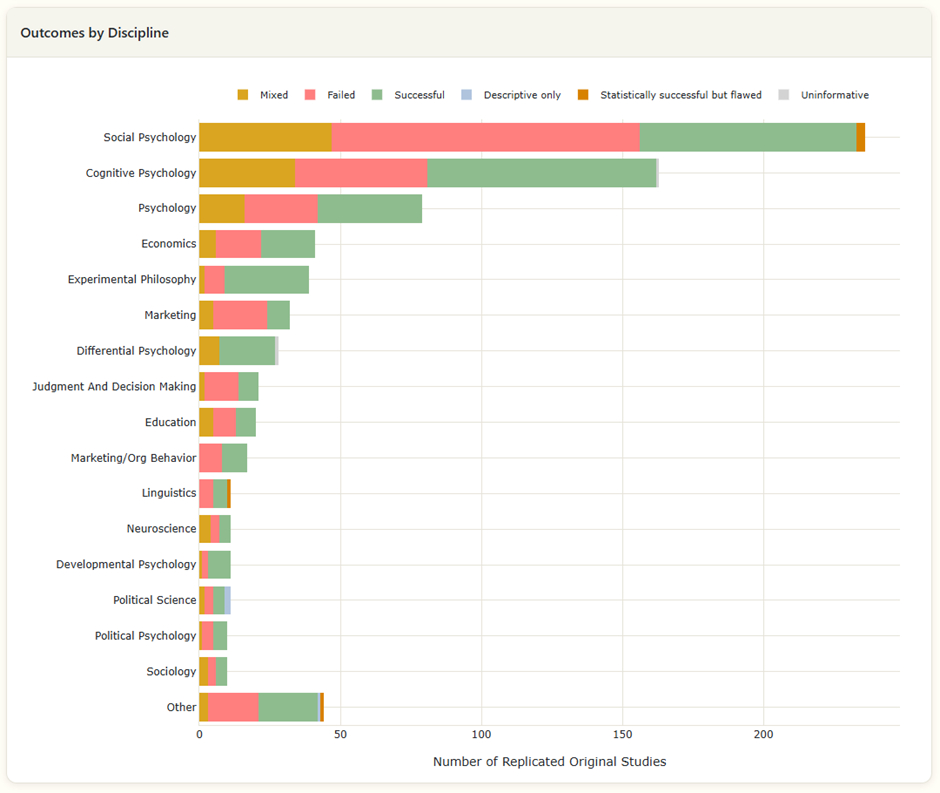This screenshot has height=793, width=940.
Task: Click the green Successful bar for Experimental Philosophy
Action: pos(266,280)
